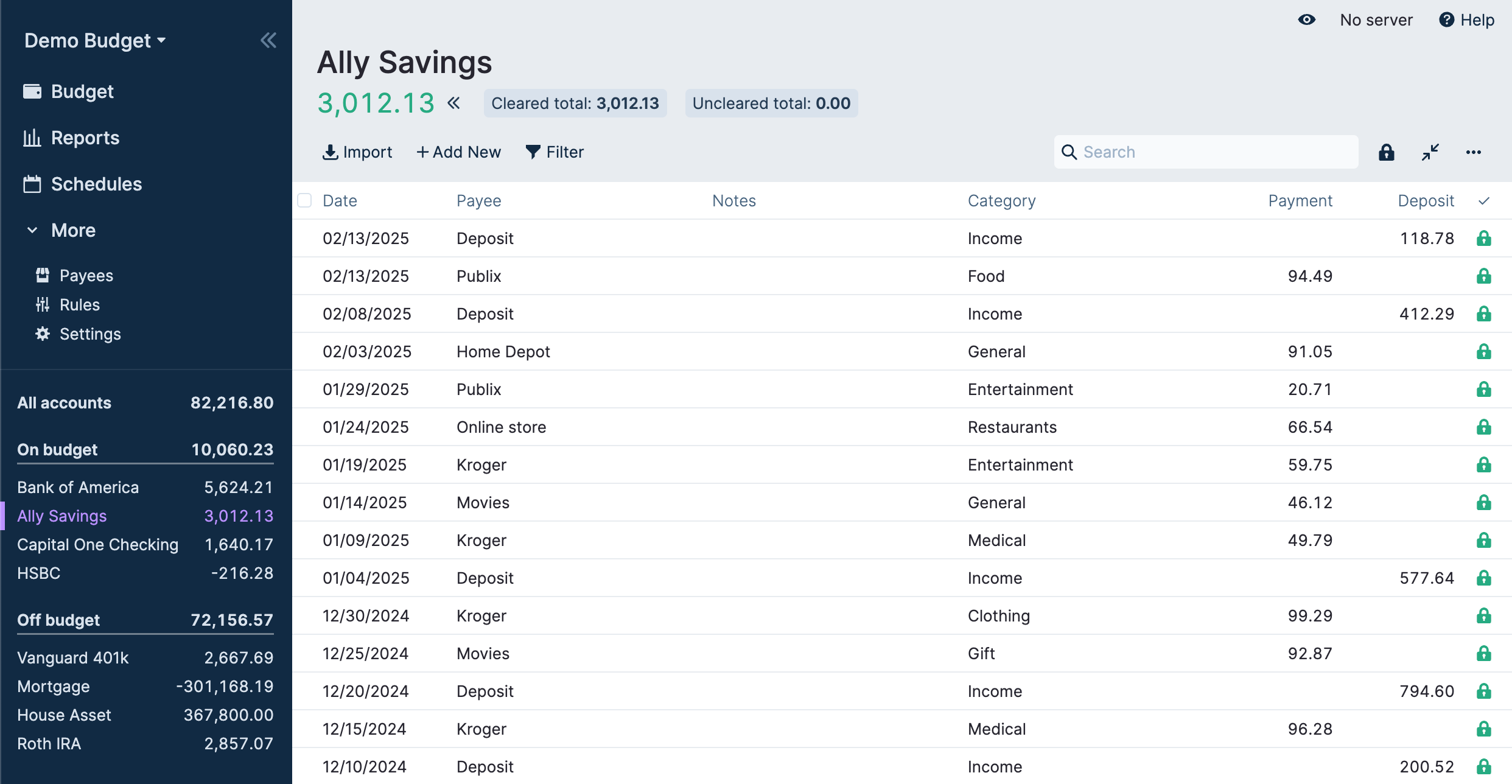Check the select-all transactions checkbox
The height and width of the screenshot is (784, 1512).
coord(305,200)
